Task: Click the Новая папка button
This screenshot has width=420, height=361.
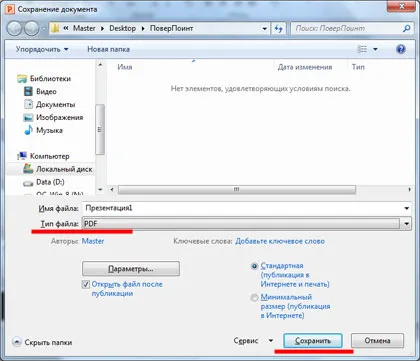Action: 108,49
